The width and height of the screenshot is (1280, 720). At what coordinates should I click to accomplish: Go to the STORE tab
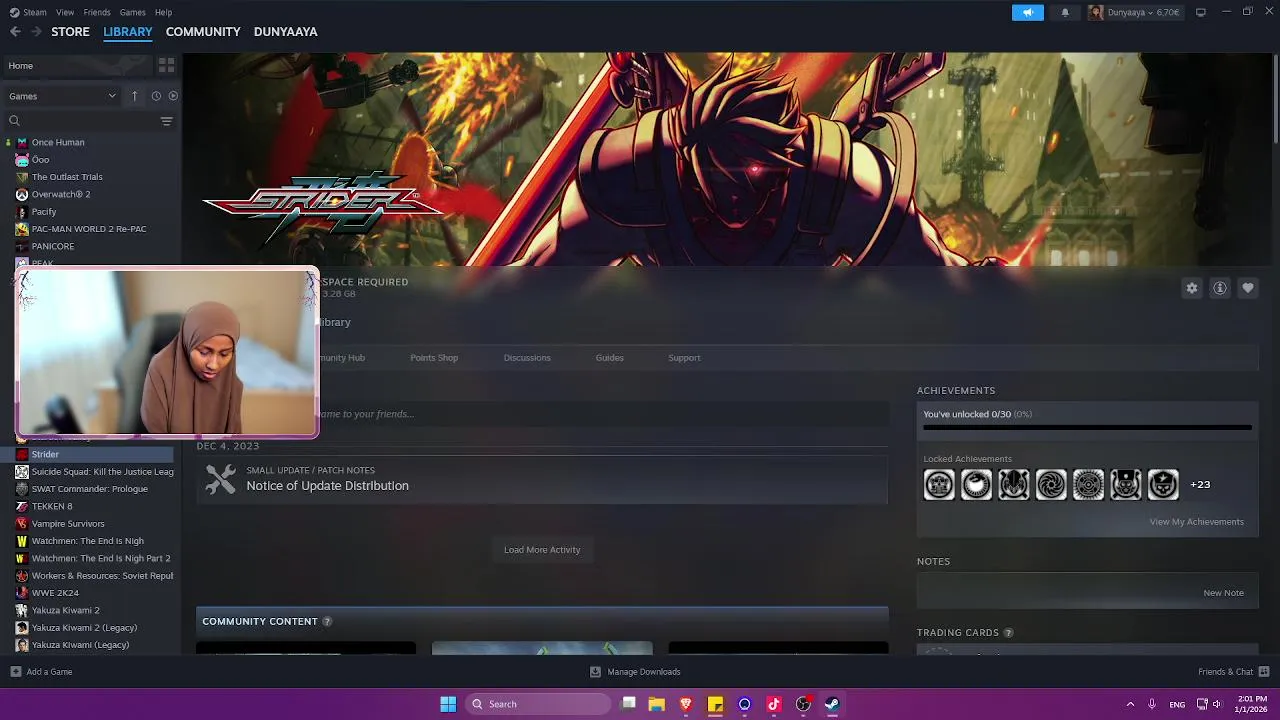[x=70, y=32]
